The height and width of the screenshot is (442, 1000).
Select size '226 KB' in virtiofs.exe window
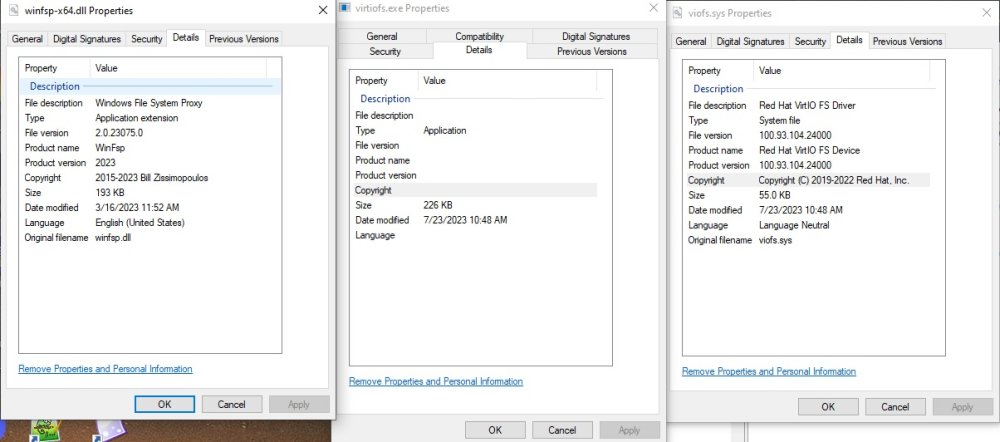438,205
